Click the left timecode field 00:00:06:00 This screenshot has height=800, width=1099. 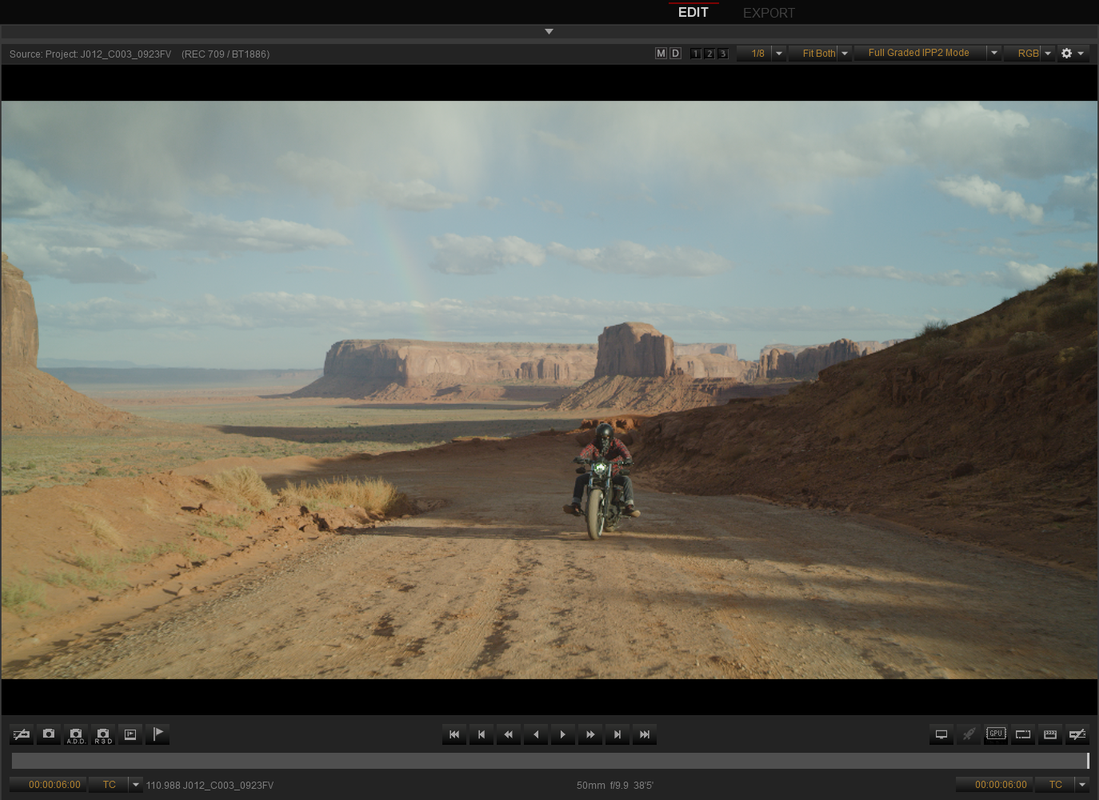click(49, 785)
